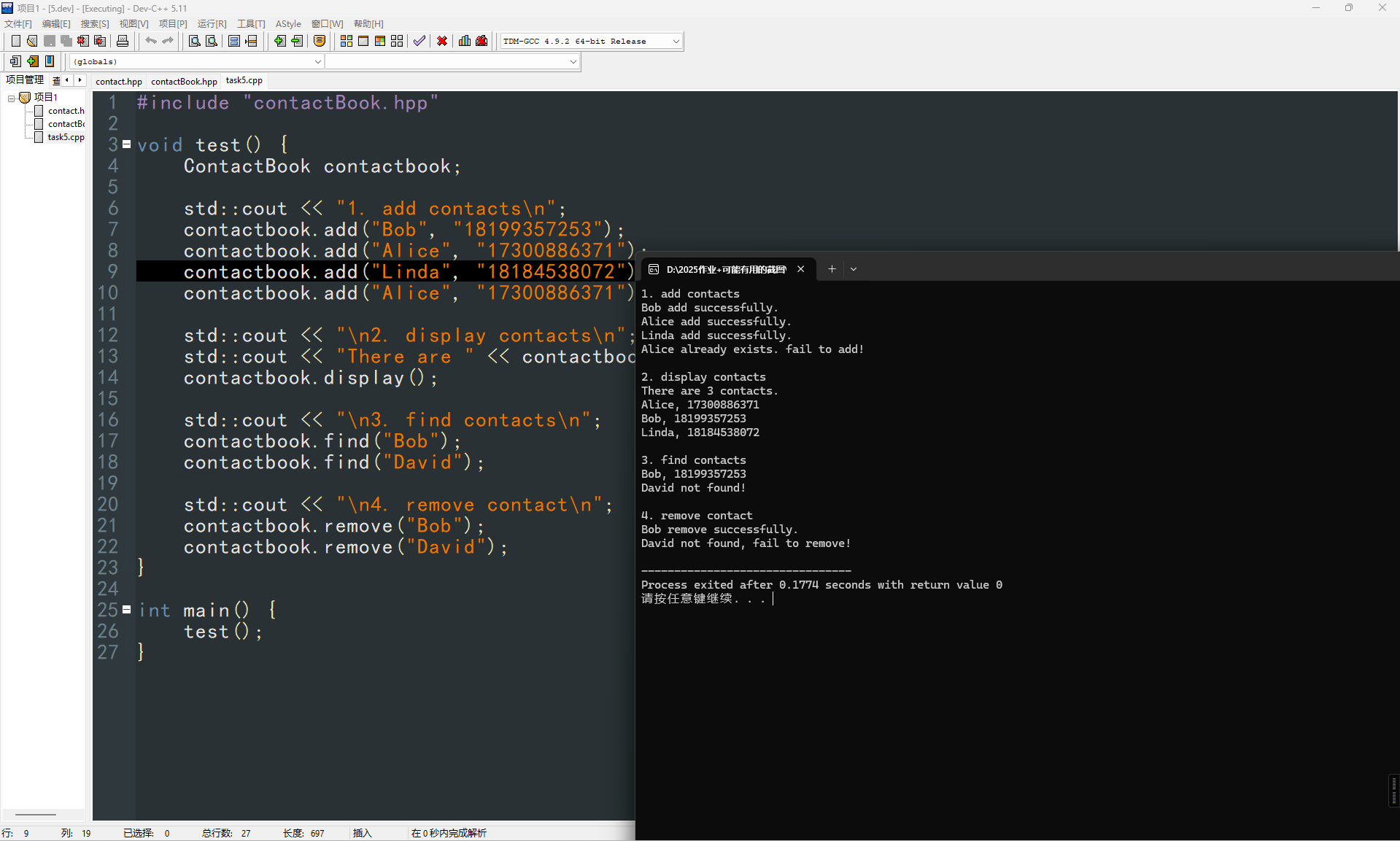Click the Open file icon in toolbar
The image size is (1400, 841).
coord(32,41)
